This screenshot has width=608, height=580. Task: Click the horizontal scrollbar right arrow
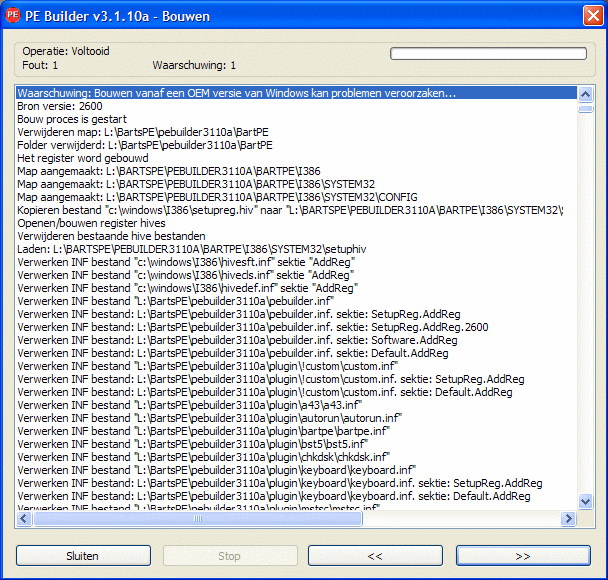click(x=569, y=518)
